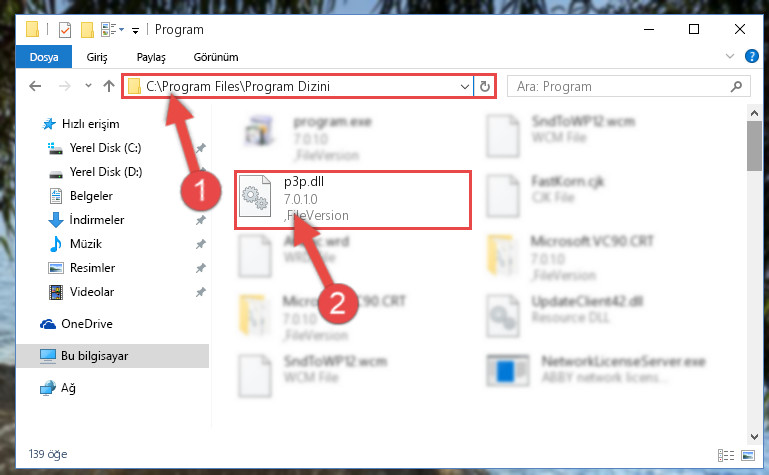Click the vertical scrollbar thumb
The image size is (769, 475).
click(x=754, y=146)
